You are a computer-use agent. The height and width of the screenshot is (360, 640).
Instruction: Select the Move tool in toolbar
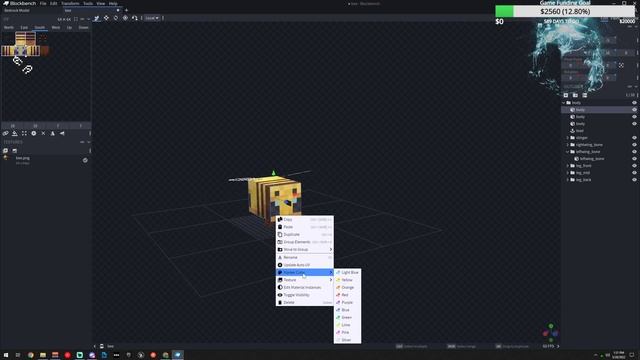pos(97,18)
